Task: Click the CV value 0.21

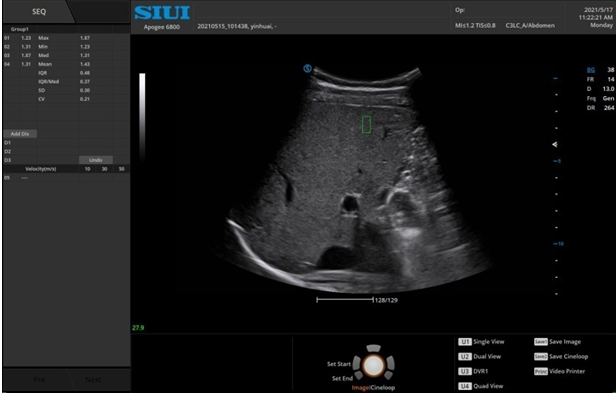Action: 85,99
